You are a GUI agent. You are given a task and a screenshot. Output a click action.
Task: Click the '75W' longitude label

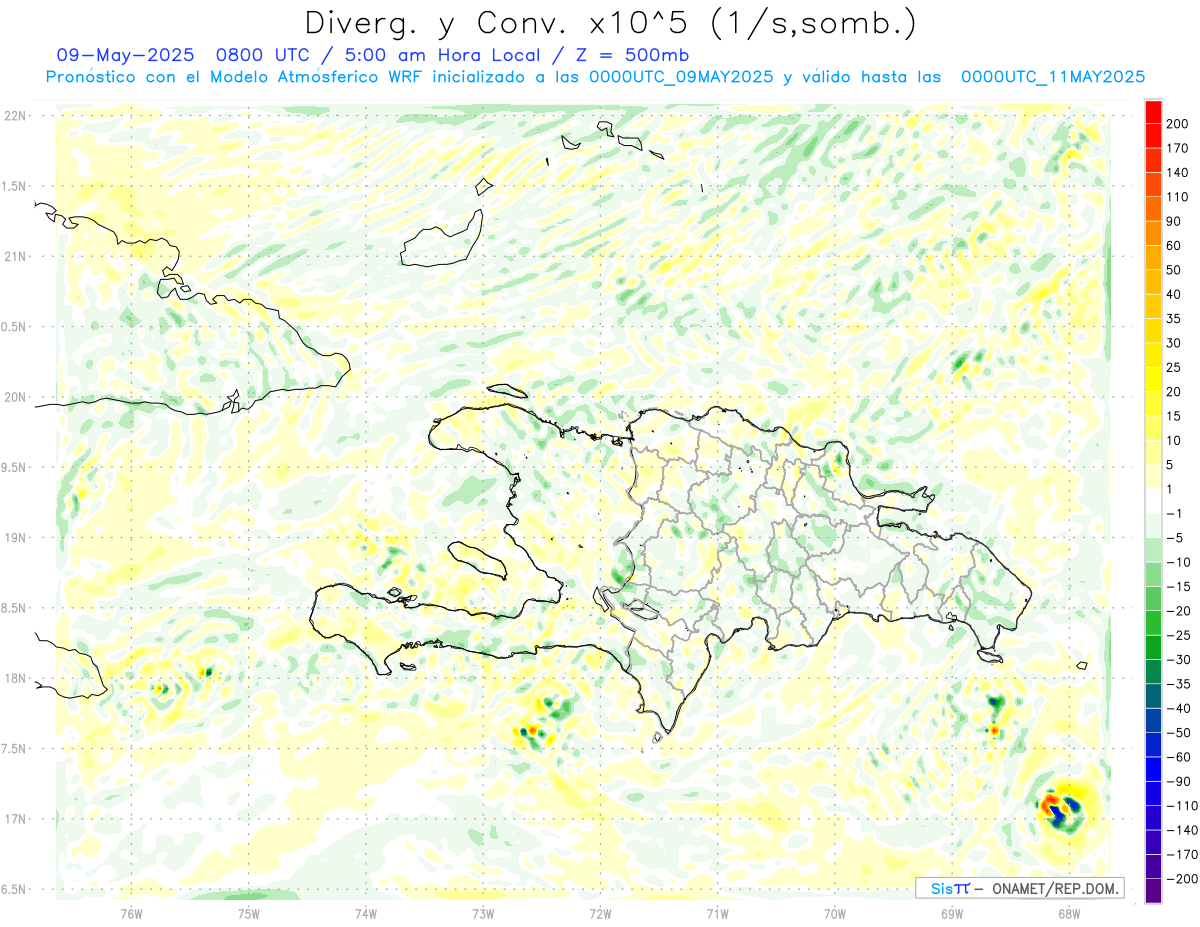pos(248,914)
